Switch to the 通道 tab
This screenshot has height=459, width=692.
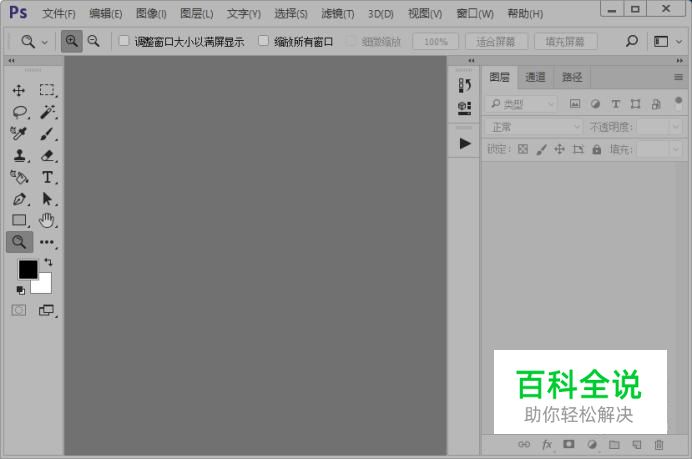pos(535,77)
